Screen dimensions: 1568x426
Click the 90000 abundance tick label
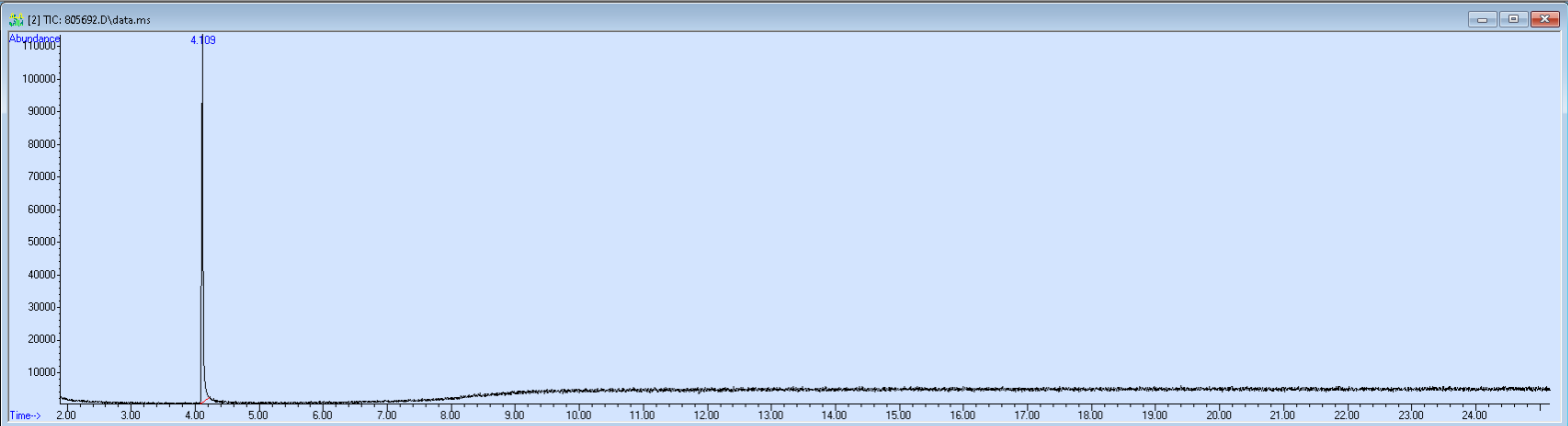(42, 112)
